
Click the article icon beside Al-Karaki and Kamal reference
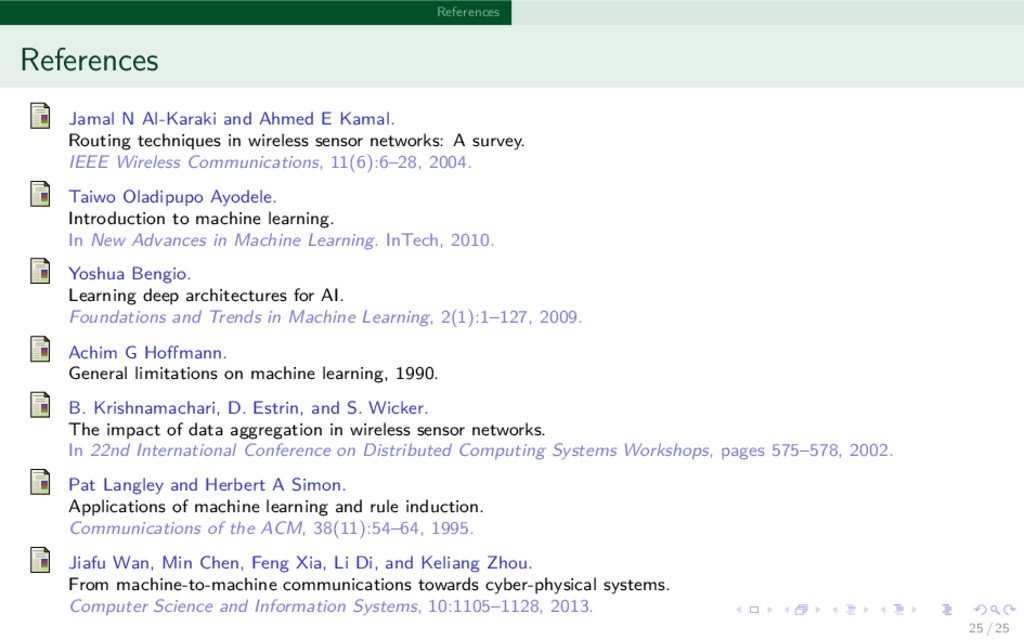(x=40, y=116)
